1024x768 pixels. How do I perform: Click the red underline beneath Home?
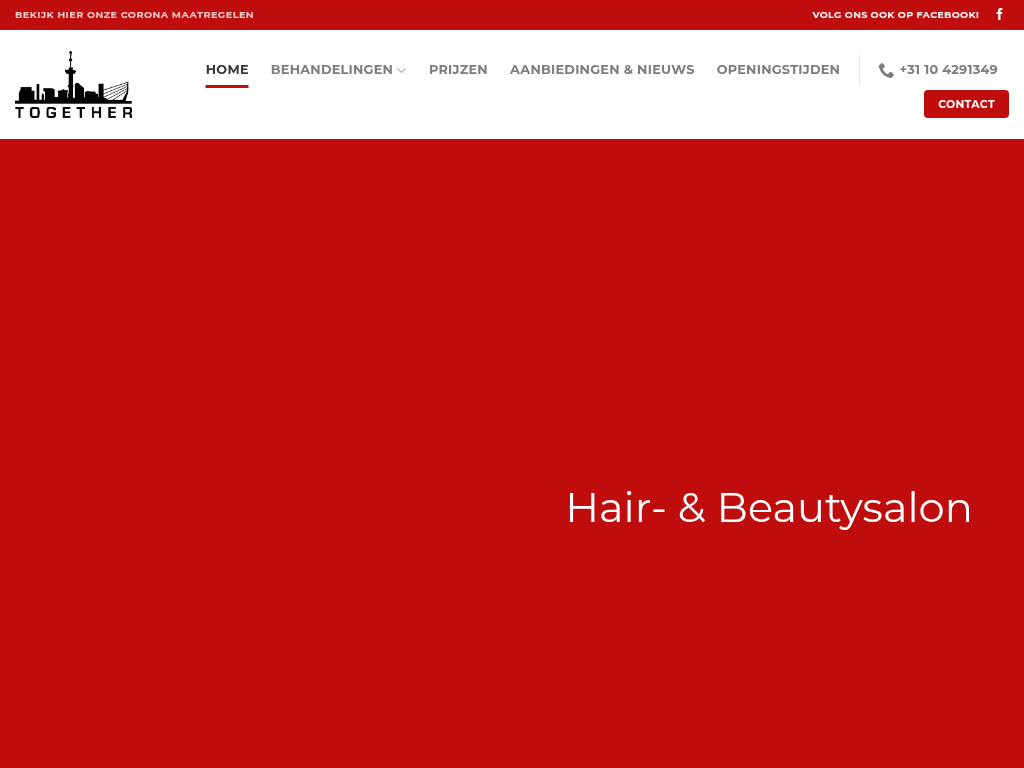tap(227, 87)
